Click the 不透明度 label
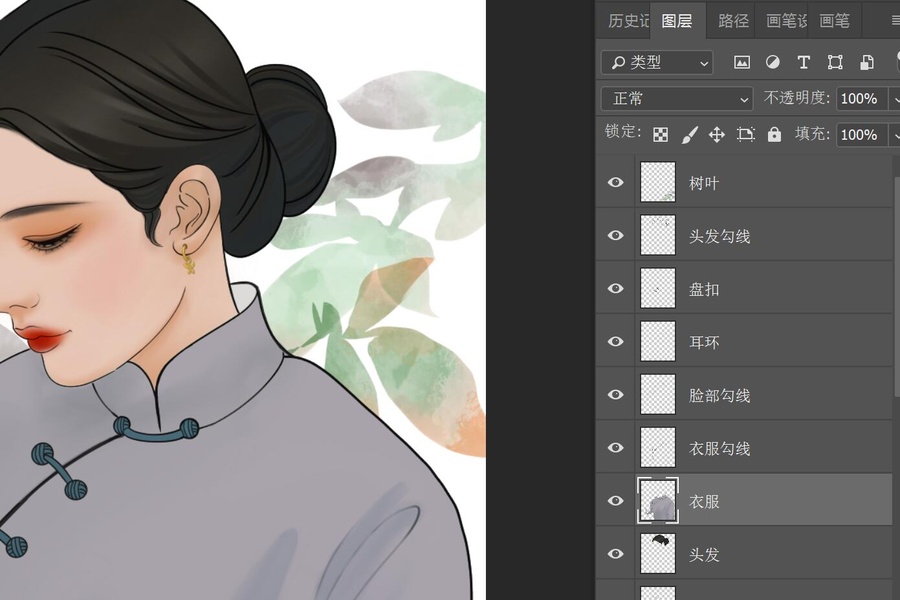Viewport: 900px width, 600px height. coord(796,98)
